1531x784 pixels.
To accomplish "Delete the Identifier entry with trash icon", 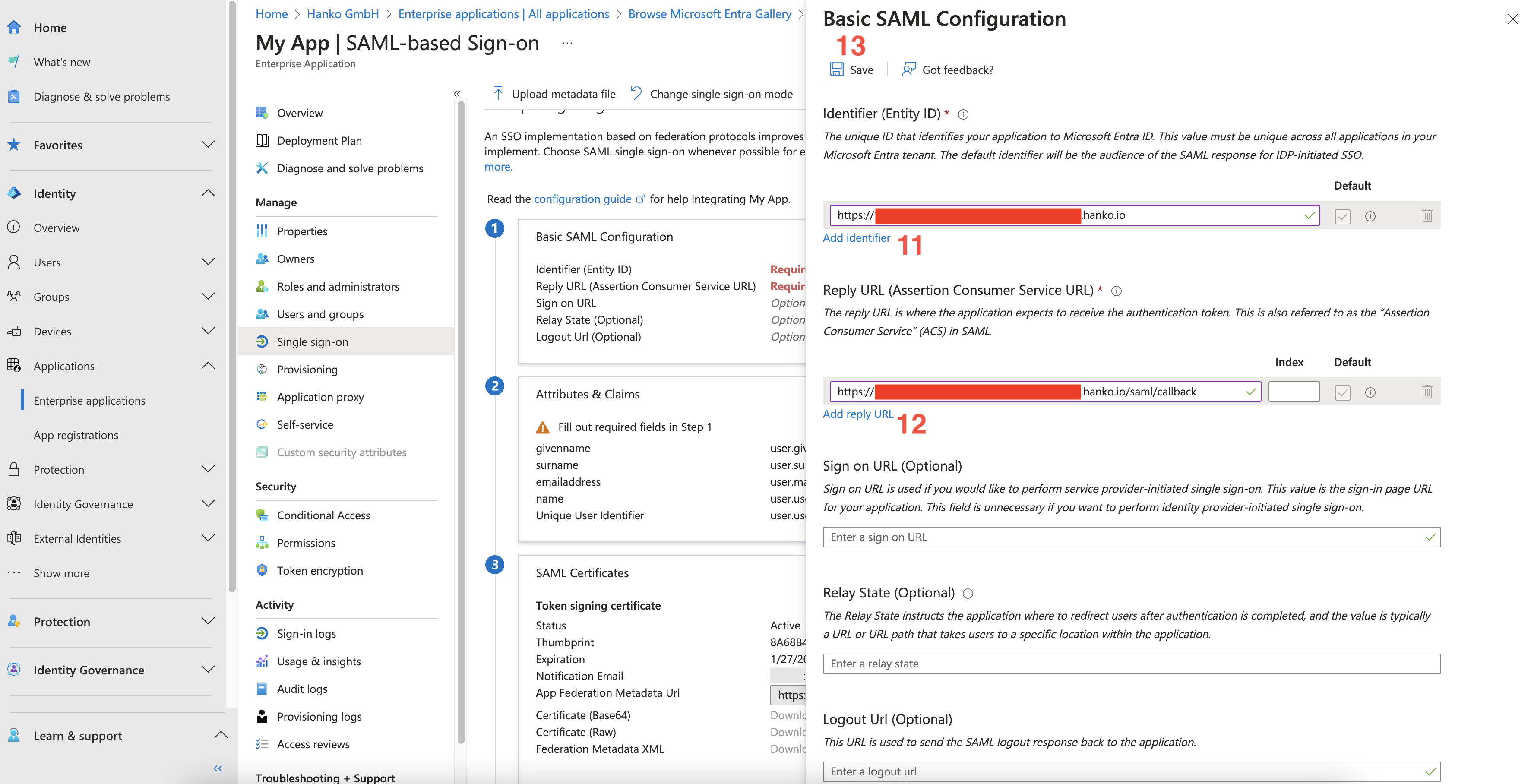I will pos(1427,216).
